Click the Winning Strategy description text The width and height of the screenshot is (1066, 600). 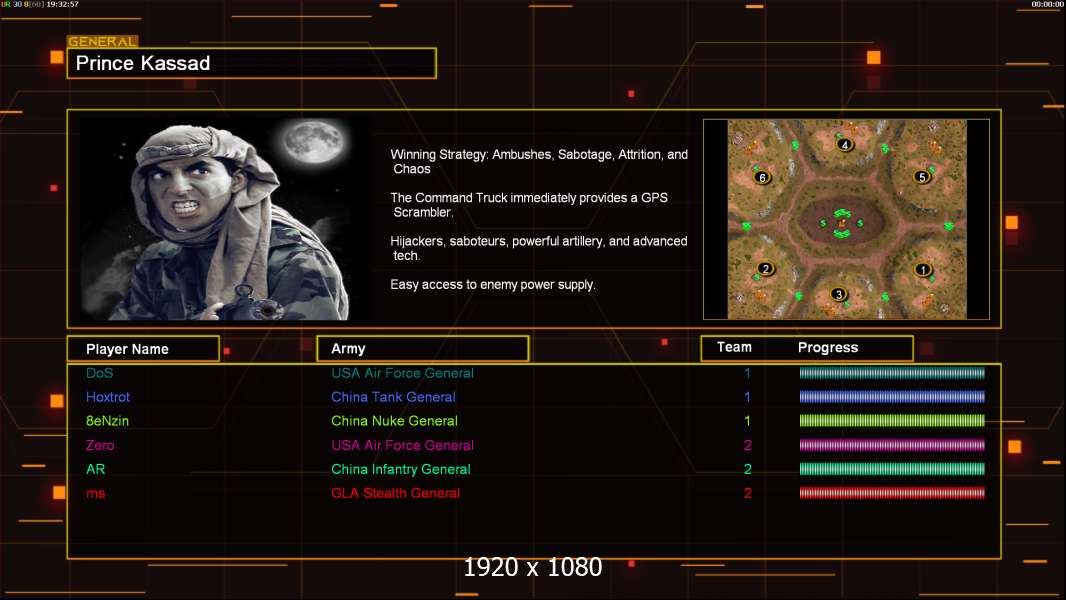coord(539,162)
